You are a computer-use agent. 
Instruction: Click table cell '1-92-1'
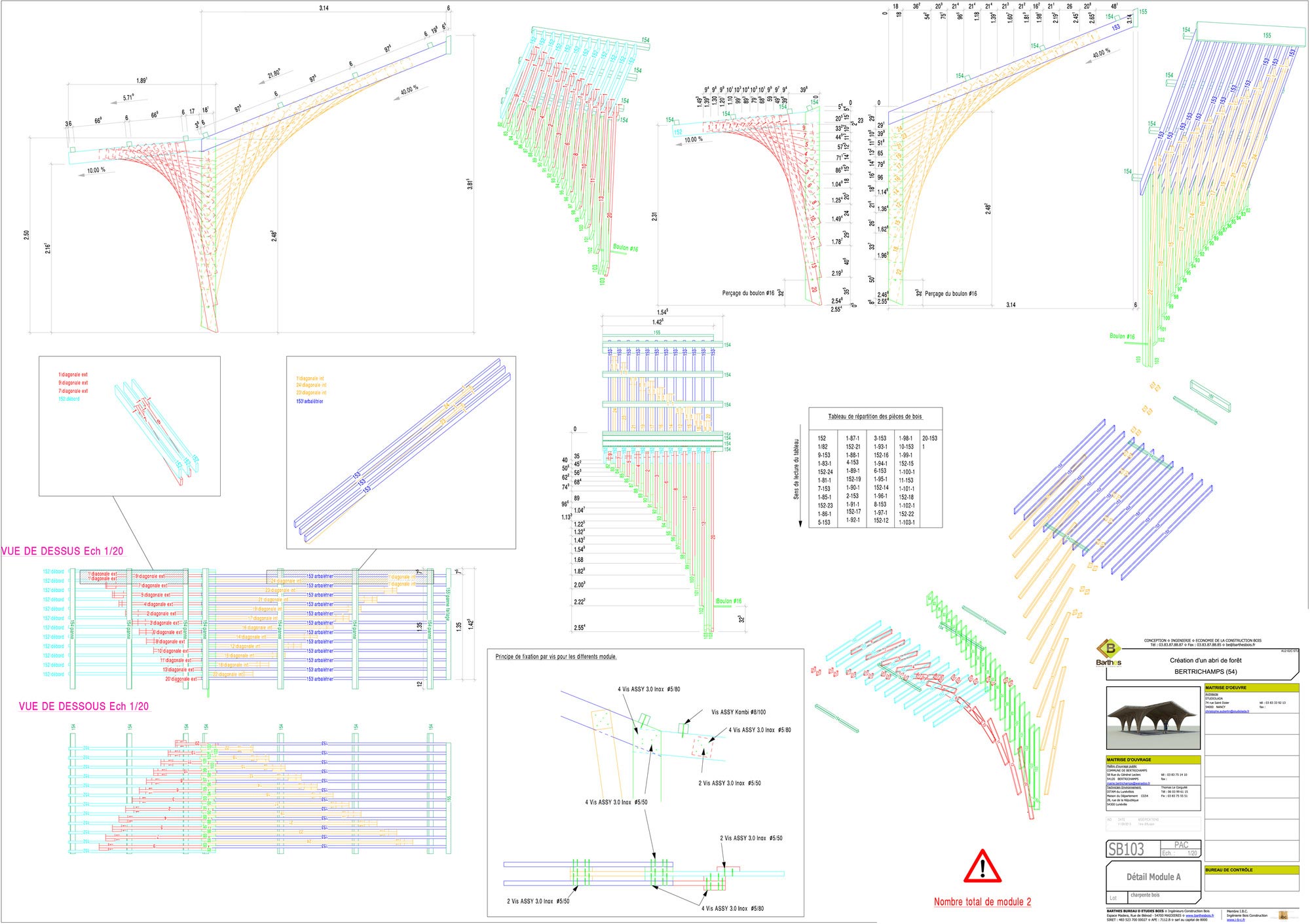tap(852, 520)
